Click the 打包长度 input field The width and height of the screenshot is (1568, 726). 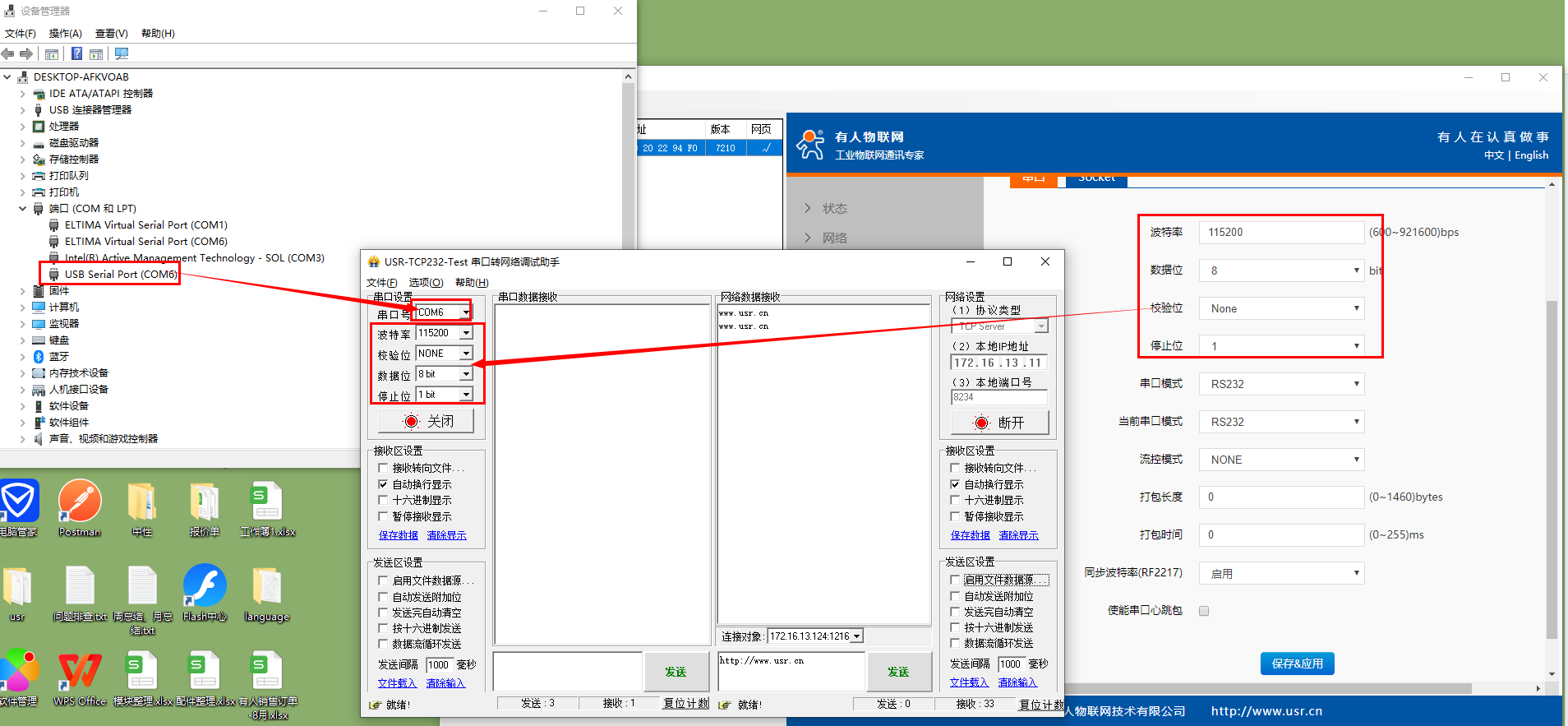click(1281, 497)
